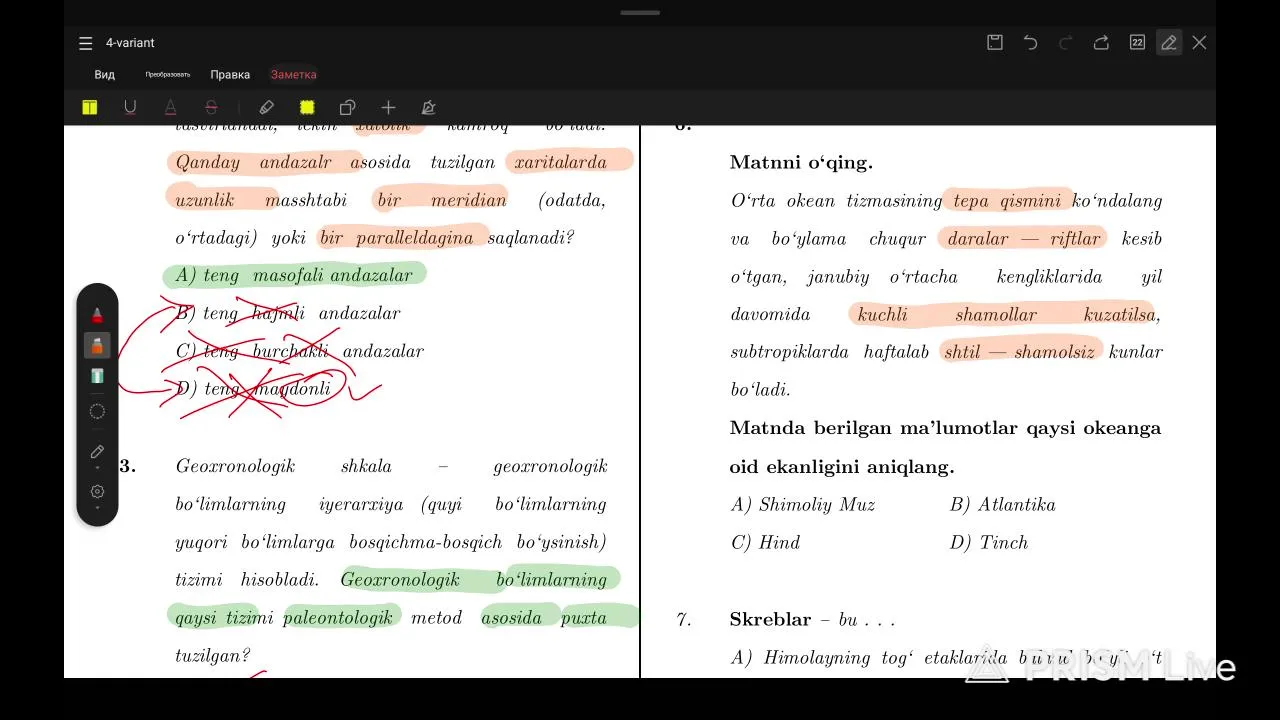
Task: Expand the settings gear options arrow
Action: click(97, 508)
